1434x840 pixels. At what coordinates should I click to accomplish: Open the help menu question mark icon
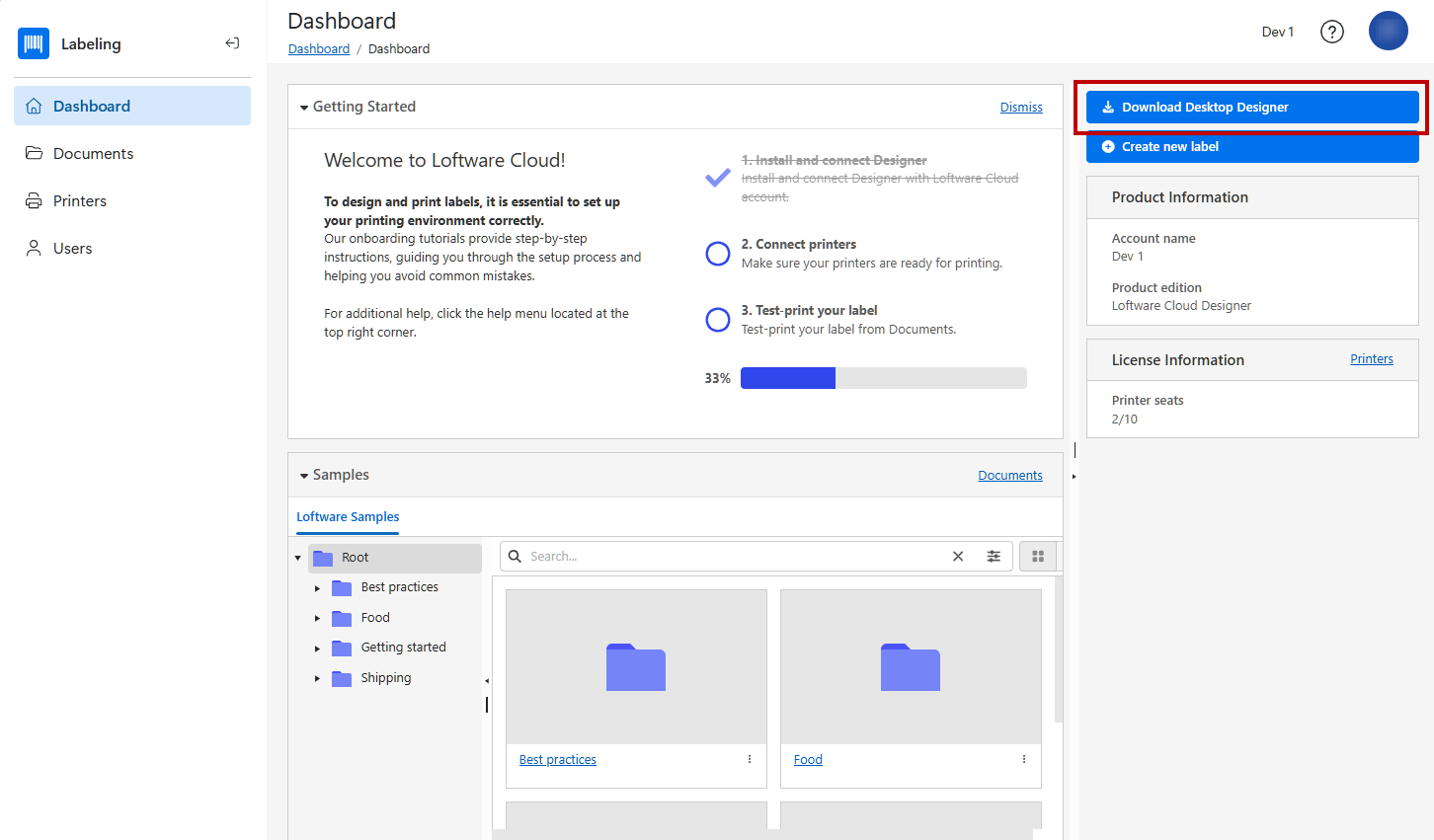click(x=1331, y=32)
